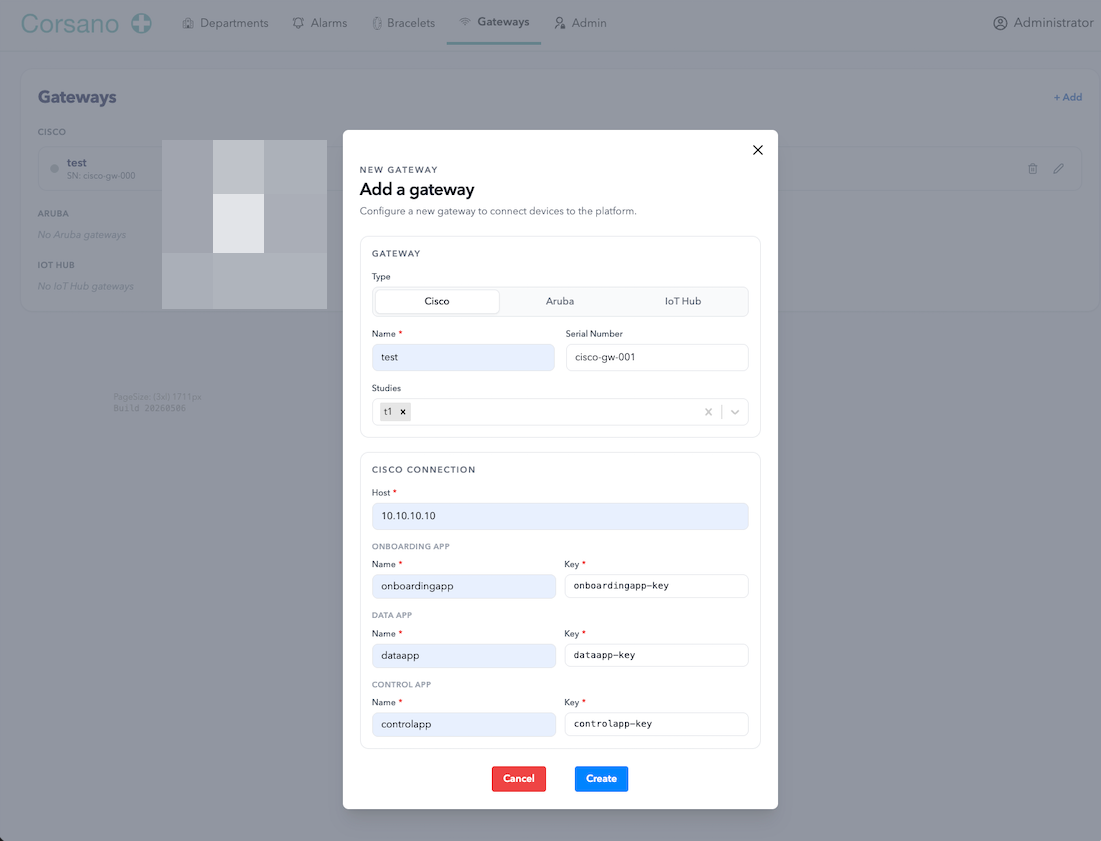The width and height of the screenshot is (1101, 841).
Task: Expand the Studies dropdown arrow
Action: (x=734, y=412)
